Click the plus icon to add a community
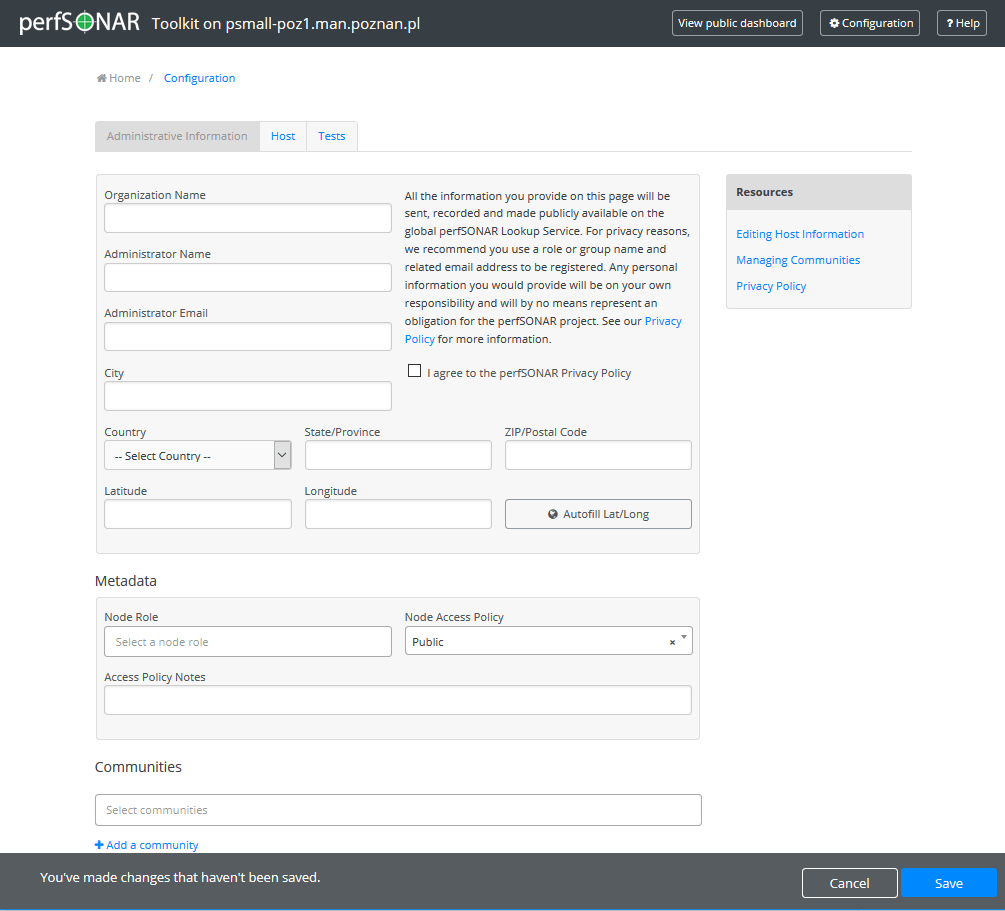 pyautogui.click(x=100, y=844)
